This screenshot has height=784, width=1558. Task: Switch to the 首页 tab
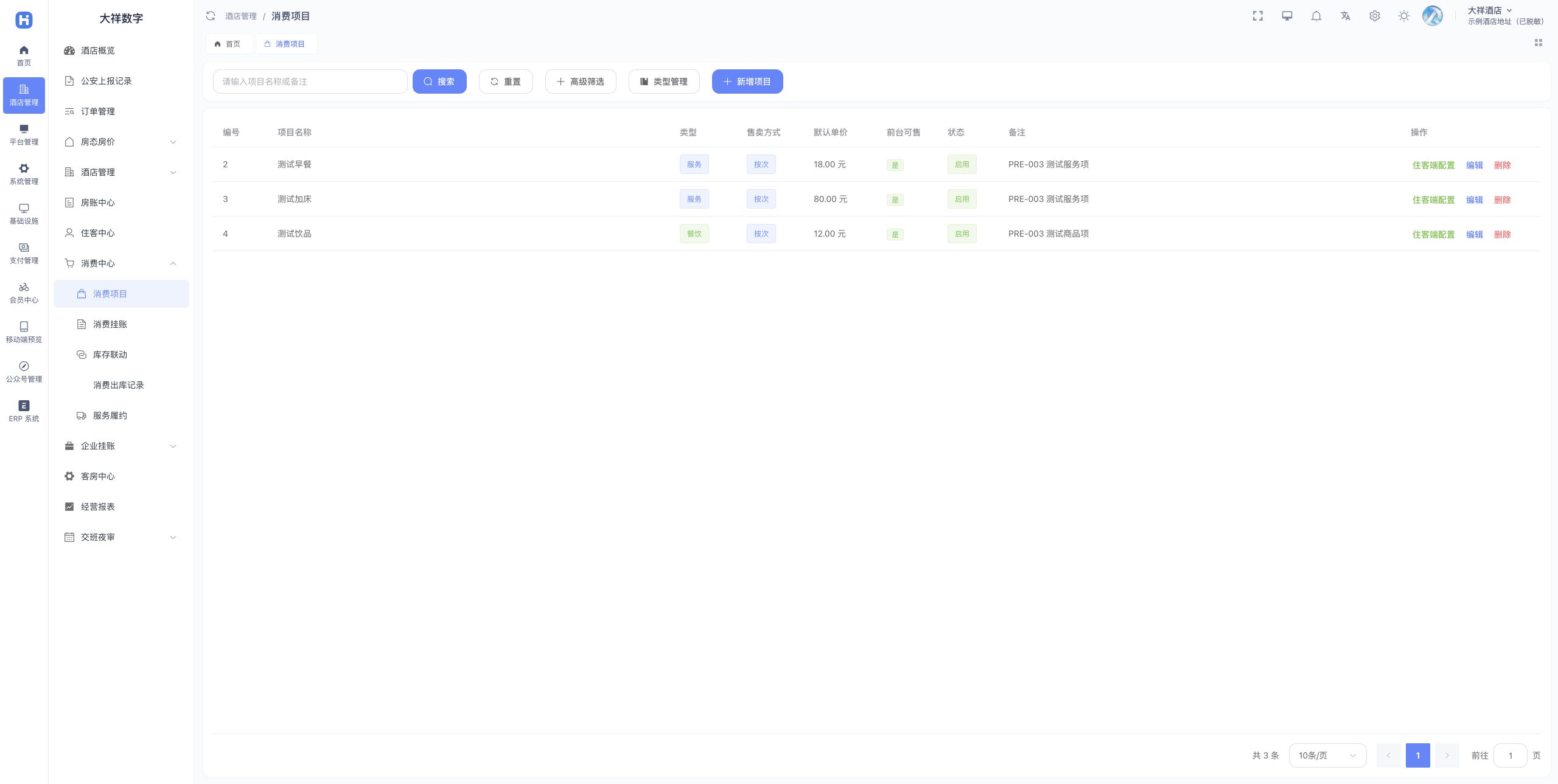tap(229, 44)
